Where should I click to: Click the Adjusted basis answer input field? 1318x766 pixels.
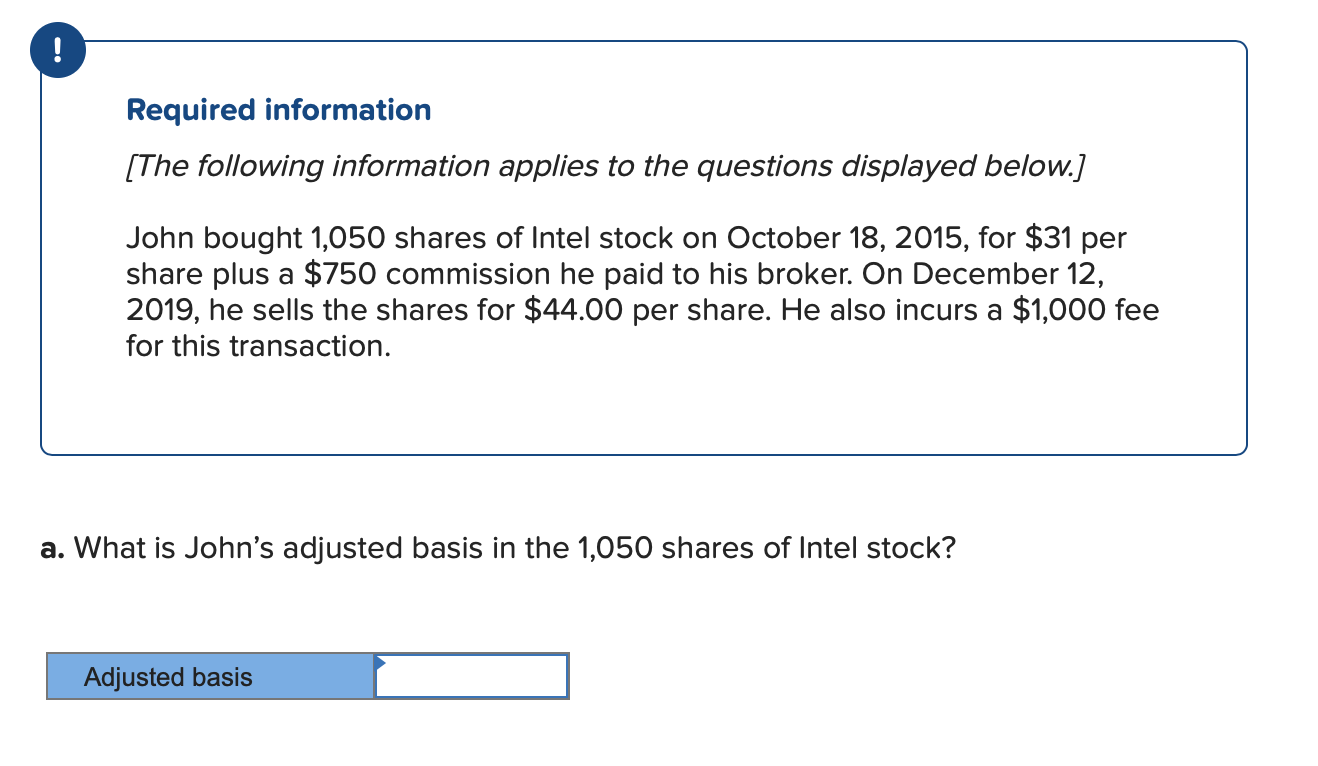pyautogui.click(x=472, y=677)
